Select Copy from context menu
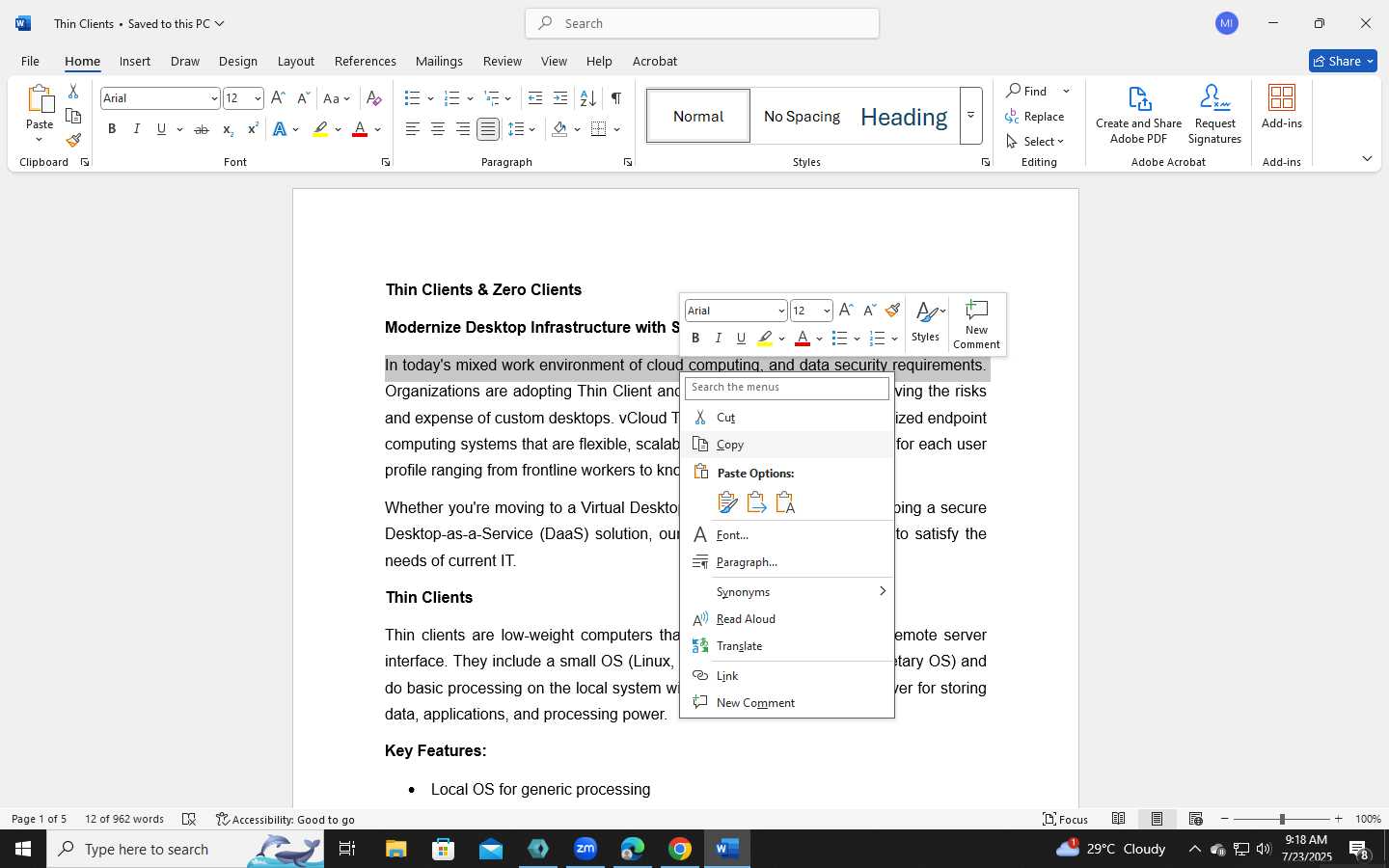The image size is (1389, 868). tap(787, 445)
